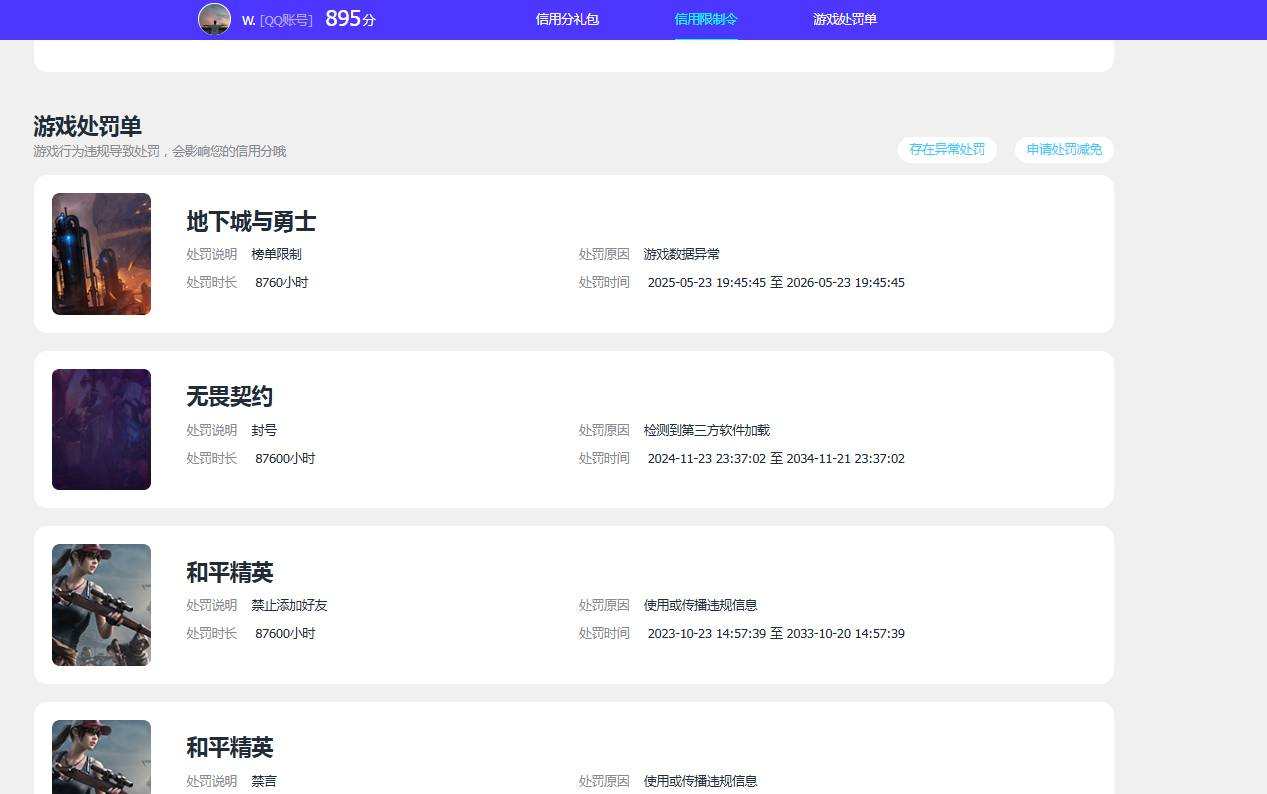Go to the 游戏处罚单 tab

[845, 19]
